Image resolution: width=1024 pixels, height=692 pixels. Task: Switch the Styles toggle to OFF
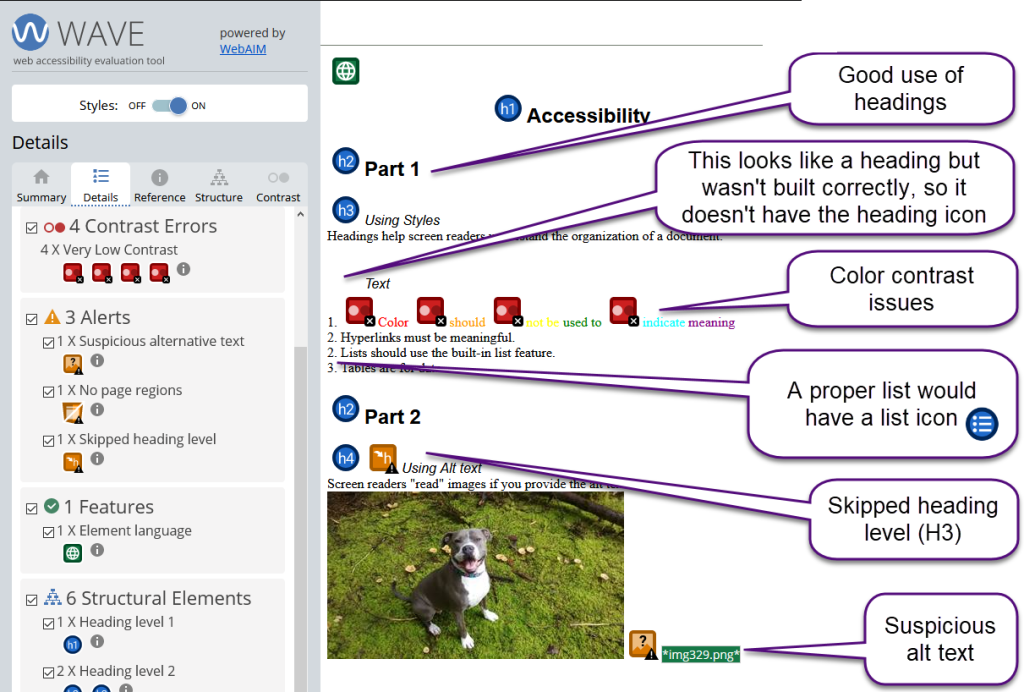(169, 103)
